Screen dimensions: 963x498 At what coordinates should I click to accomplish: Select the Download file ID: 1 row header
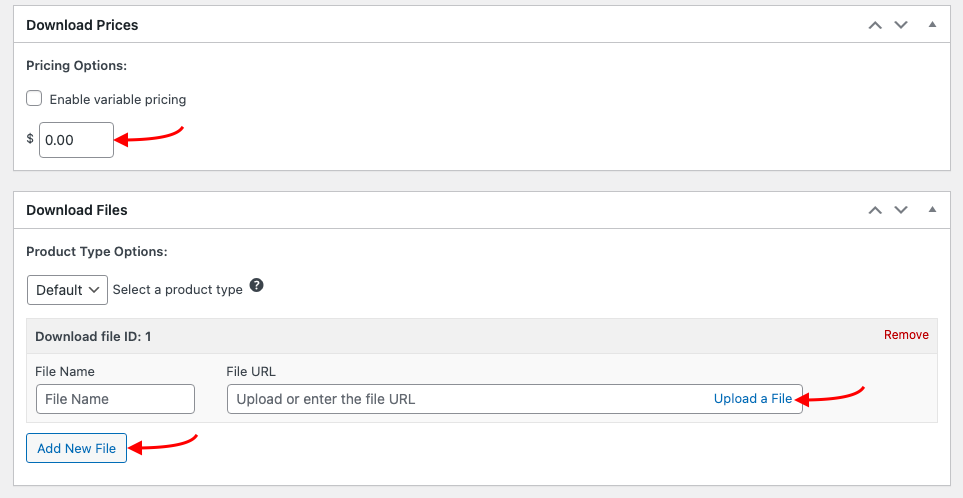pos(482,336)
